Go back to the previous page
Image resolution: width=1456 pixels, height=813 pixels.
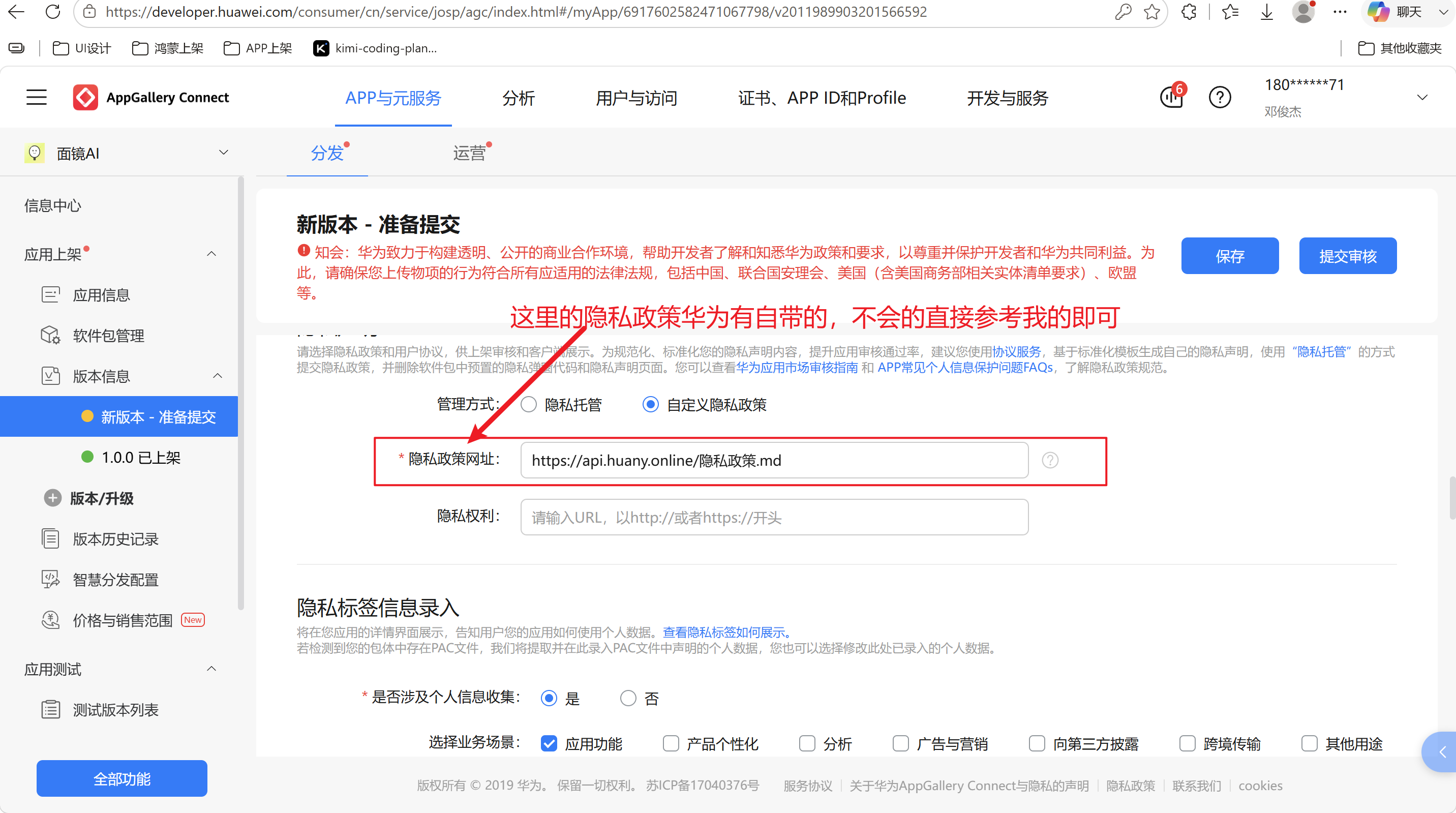16,12
